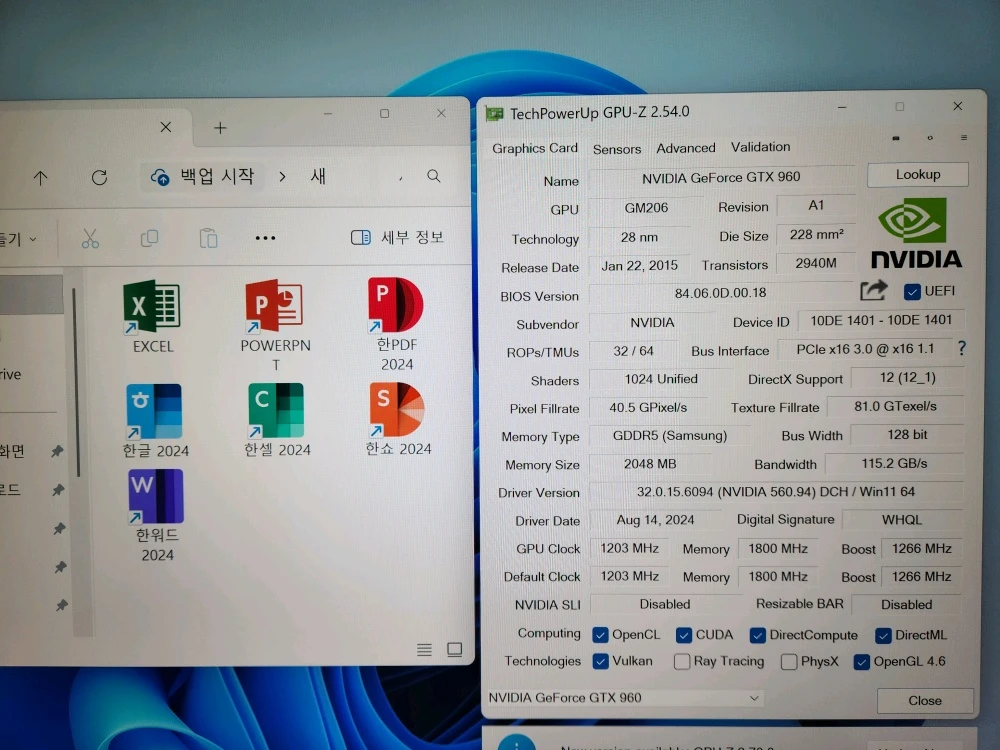
Task: Add a new Explorer tab with plus
Action: click(220, 128)
